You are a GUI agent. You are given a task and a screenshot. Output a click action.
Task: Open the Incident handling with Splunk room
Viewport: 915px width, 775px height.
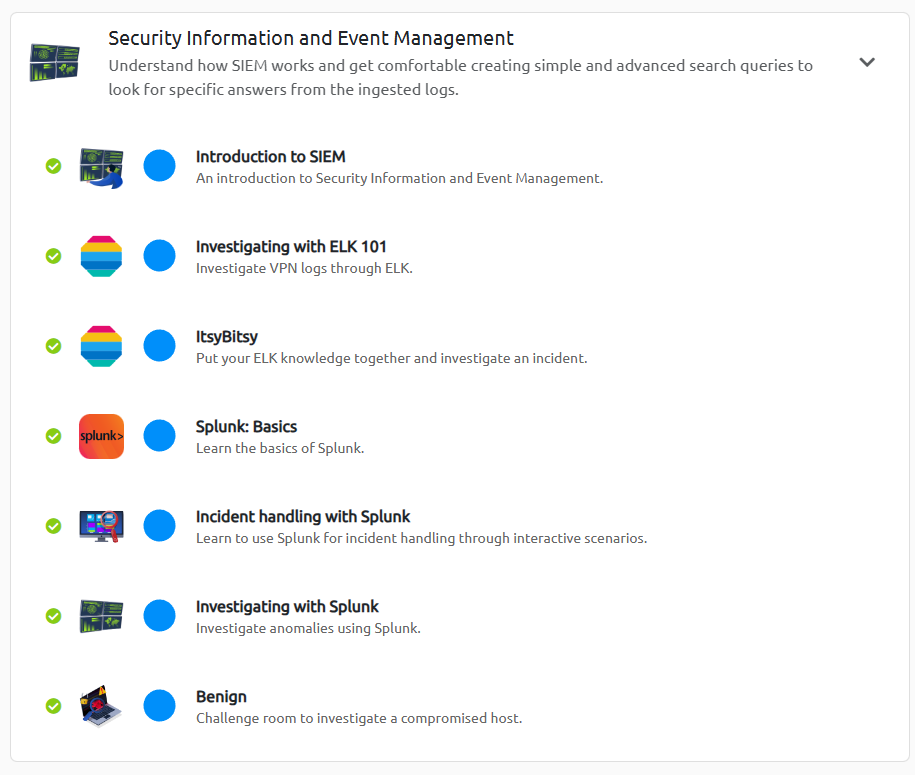(x=303, y=516)
